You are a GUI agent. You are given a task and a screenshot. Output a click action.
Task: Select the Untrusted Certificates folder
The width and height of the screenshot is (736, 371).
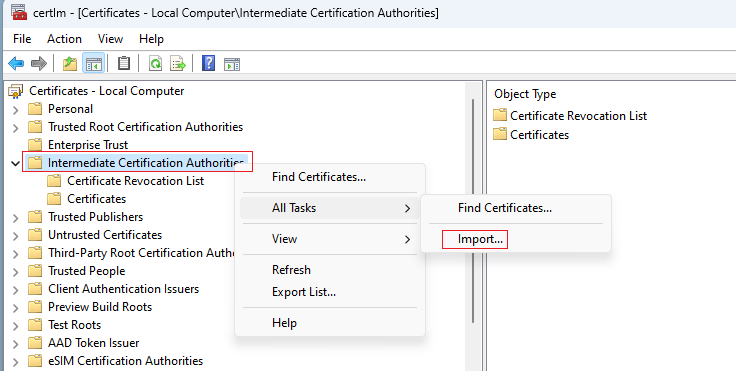click(105, 235)
